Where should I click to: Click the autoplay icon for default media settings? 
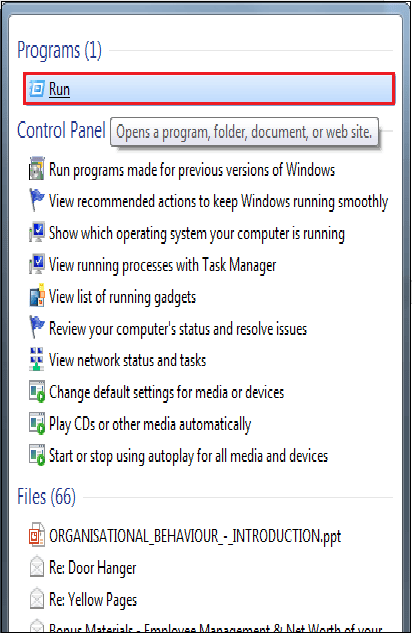click(x=37, y=391)
